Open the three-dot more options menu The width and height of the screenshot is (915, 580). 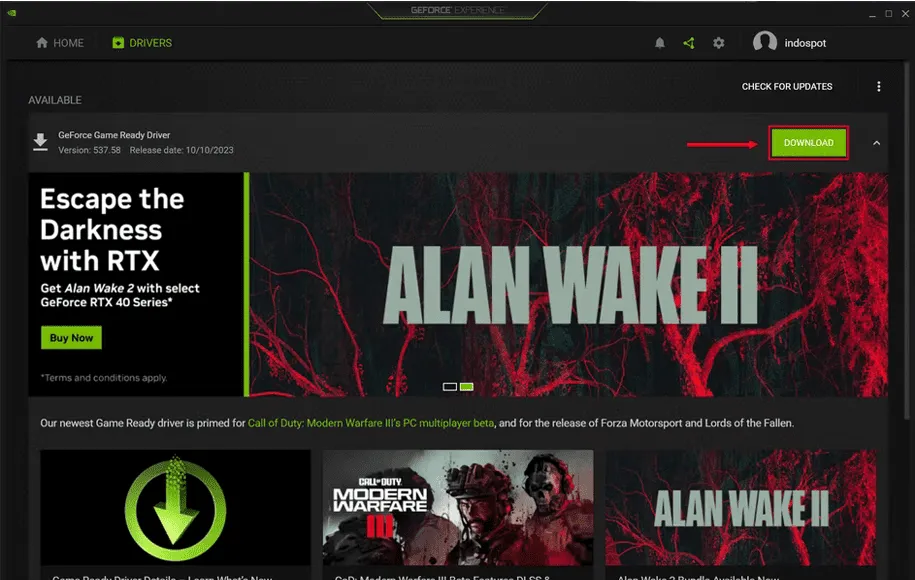pyautogui.click(x=879, y=87)
